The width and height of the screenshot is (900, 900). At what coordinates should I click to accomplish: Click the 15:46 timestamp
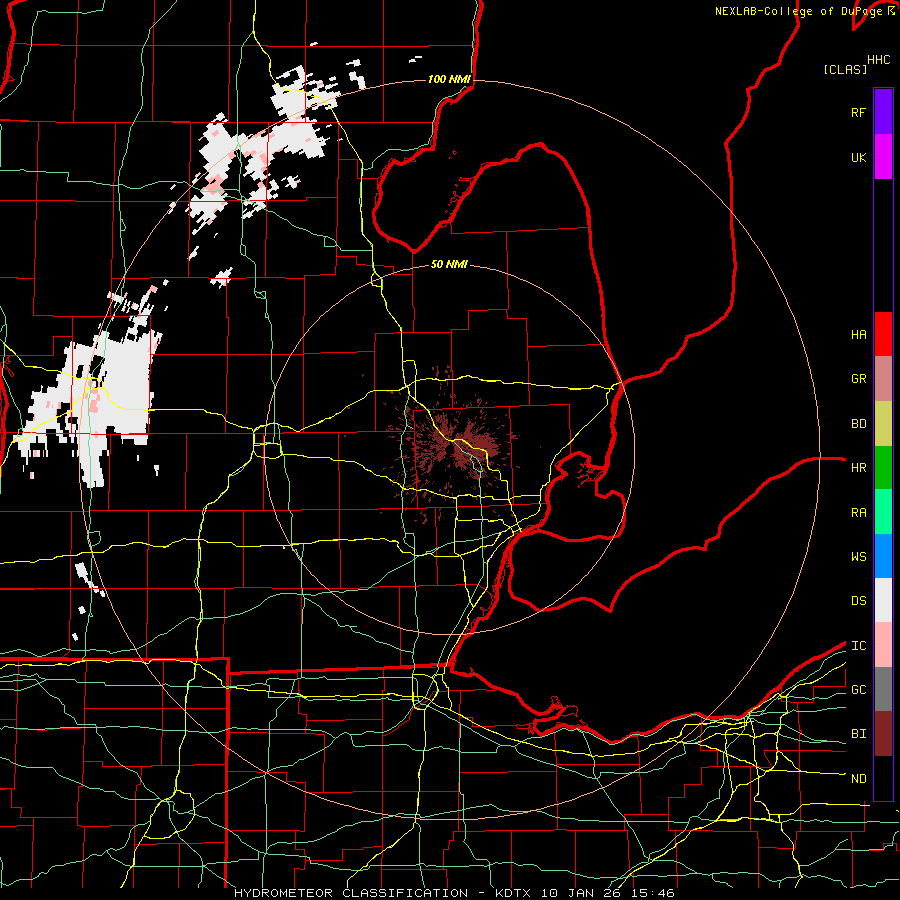point(655,893)
